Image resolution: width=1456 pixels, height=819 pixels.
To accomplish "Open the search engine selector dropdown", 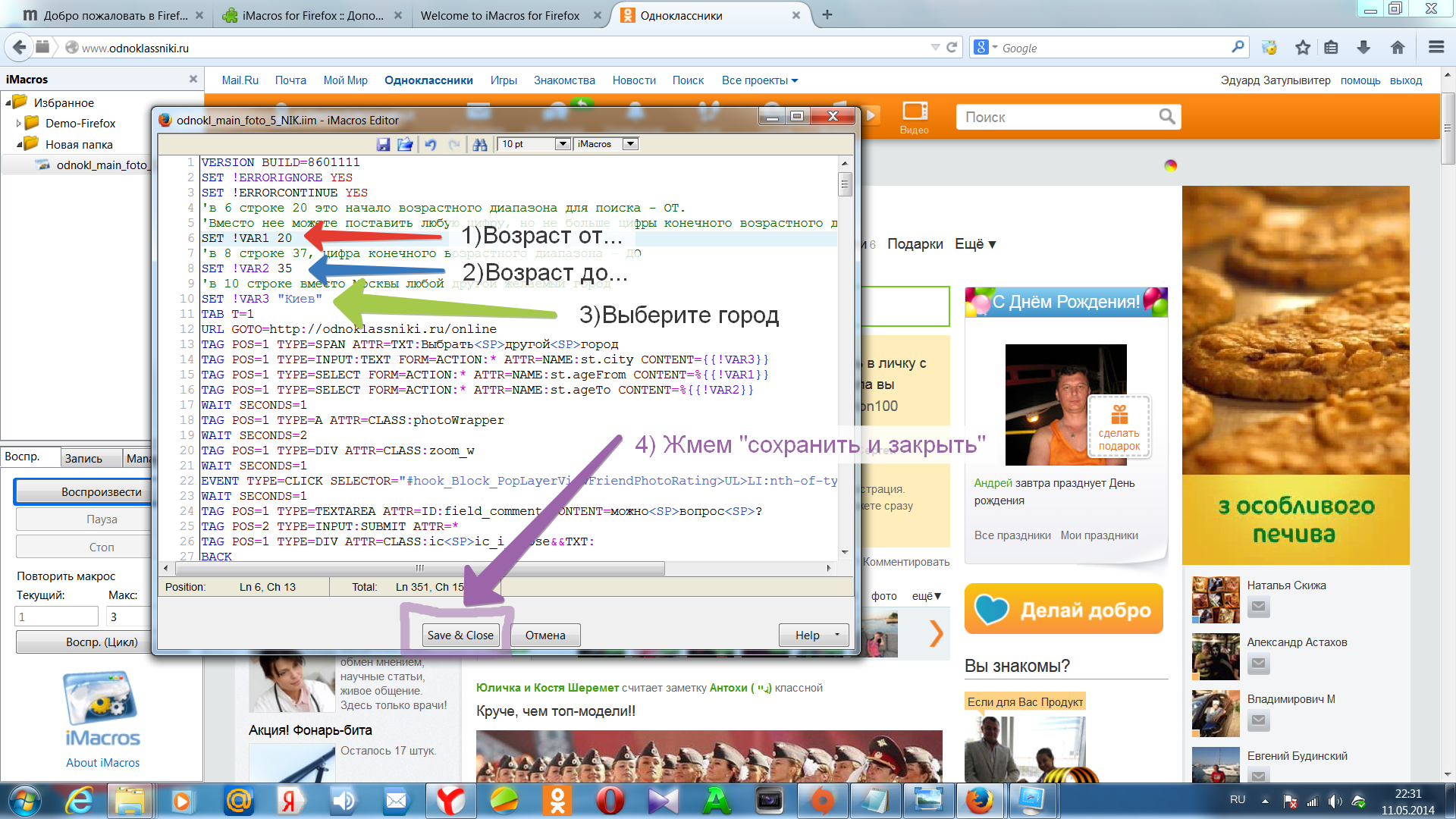I will point(985,47).
